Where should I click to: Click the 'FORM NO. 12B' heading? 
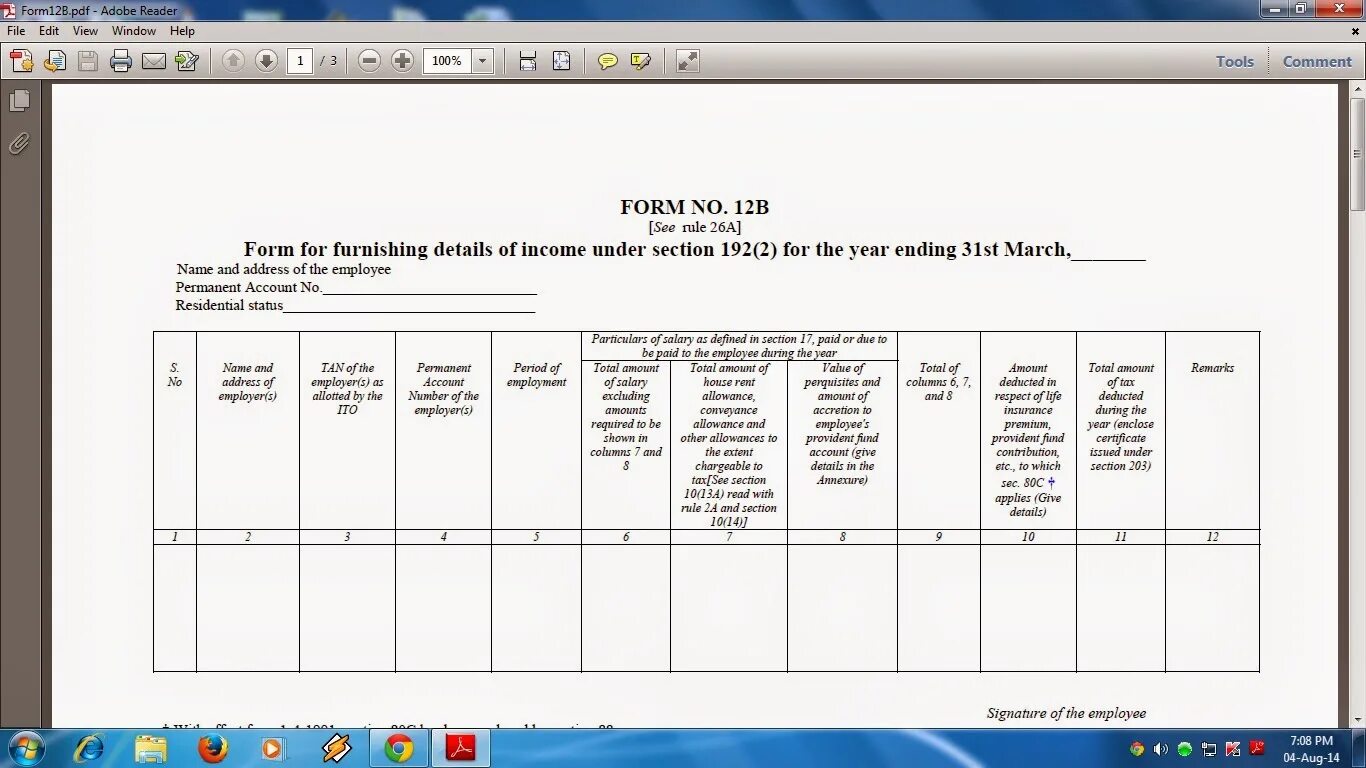pyautogui.click(x=695, y=207)
